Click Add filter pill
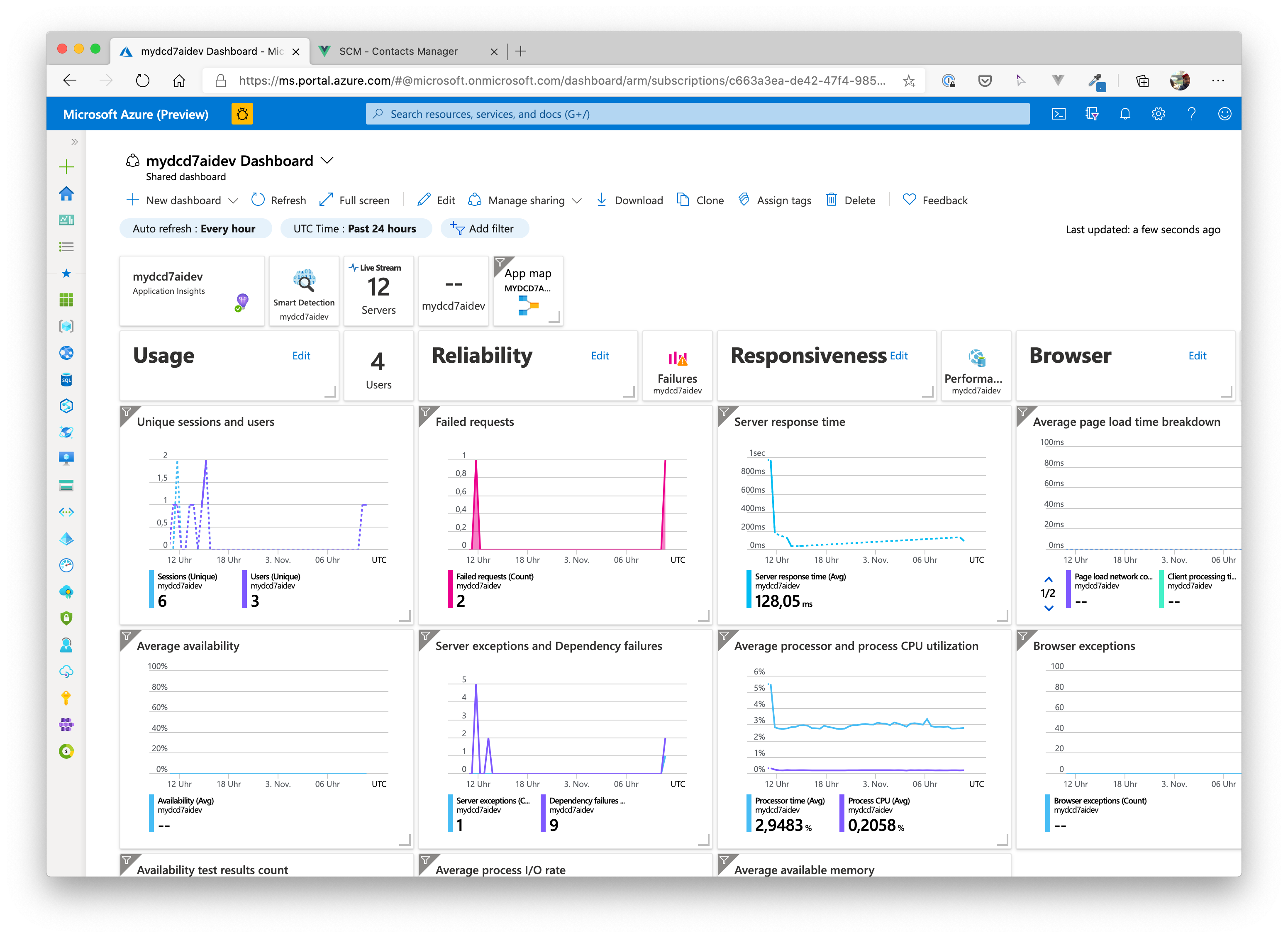 (484, 229)
